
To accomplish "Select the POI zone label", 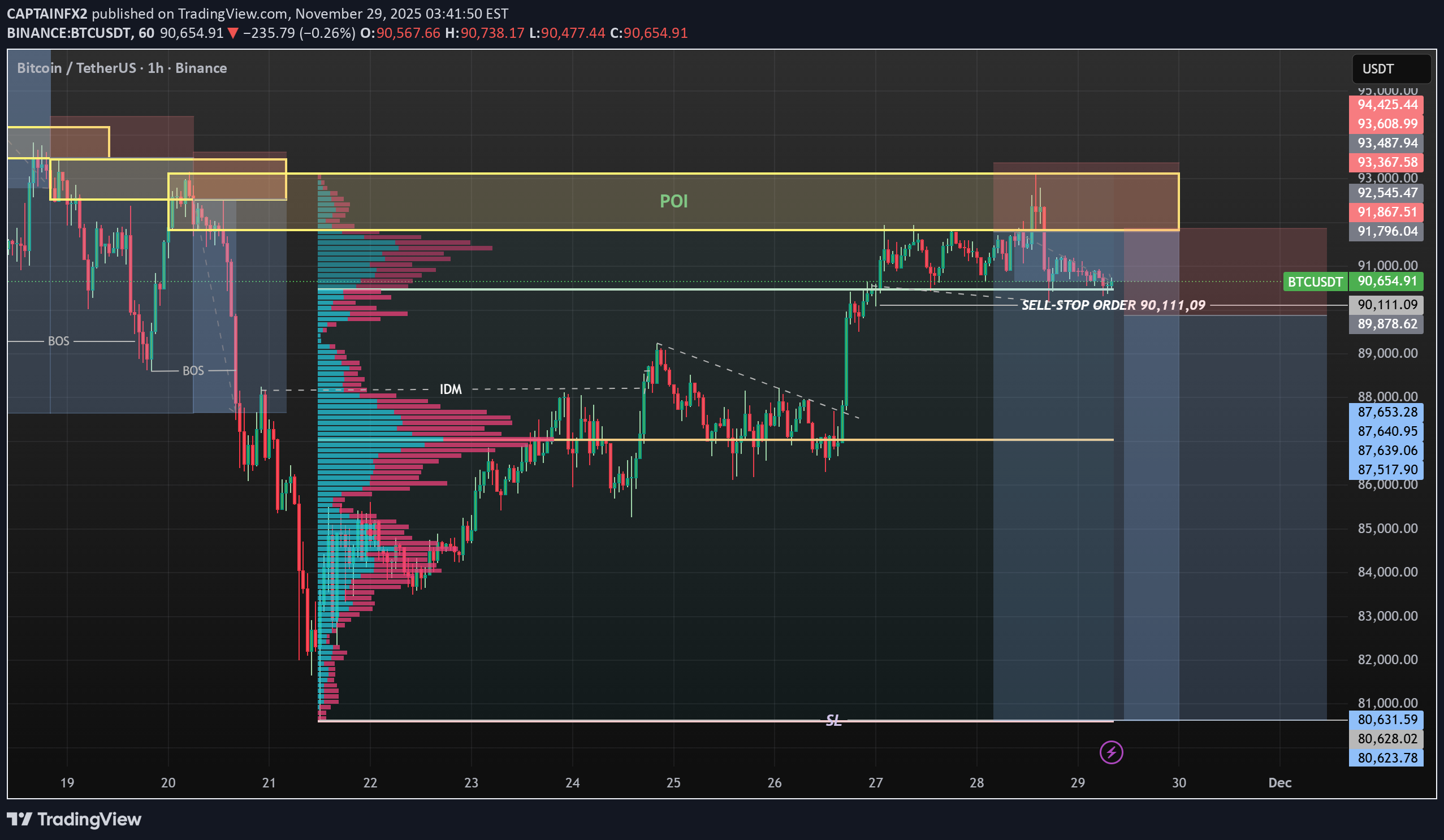I will pyautogui.click(x=673, y=201).
